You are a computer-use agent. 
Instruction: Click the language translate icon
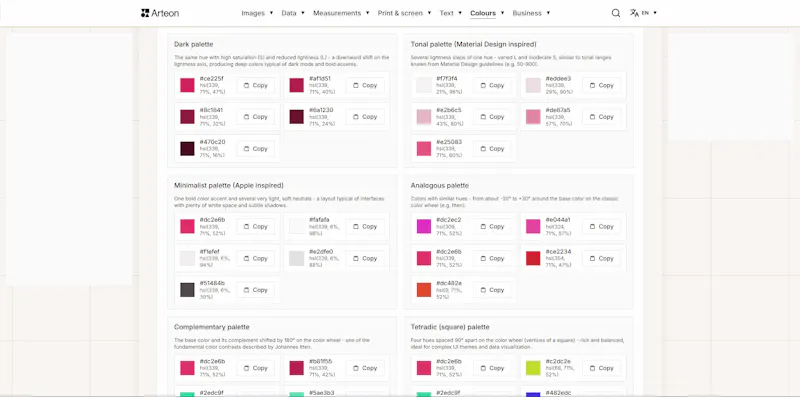pyautogui.click(x=634, y=13)
